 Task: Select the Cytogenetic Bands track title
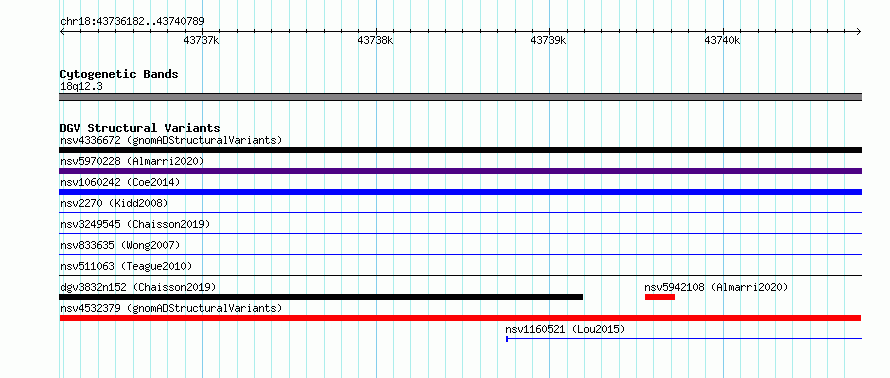pyautogui.click(x=119, y=74)
